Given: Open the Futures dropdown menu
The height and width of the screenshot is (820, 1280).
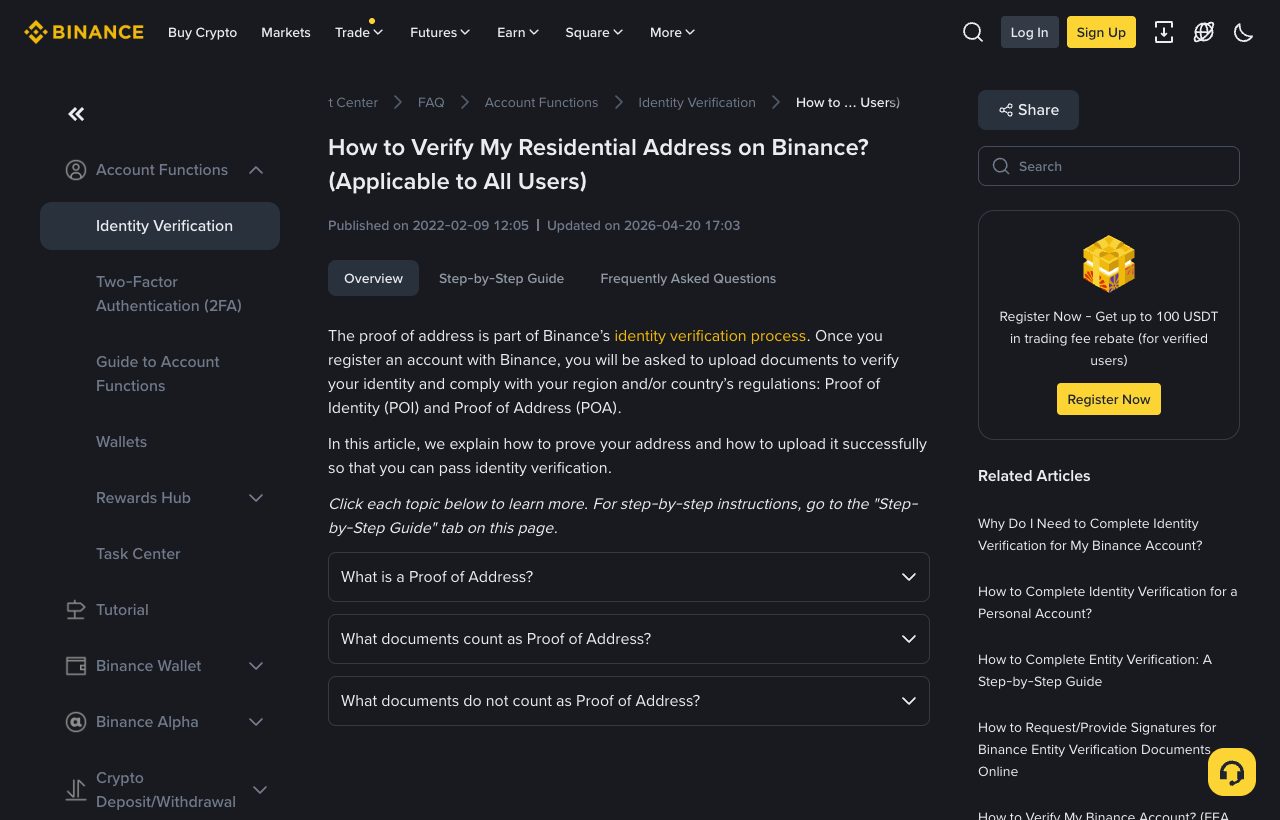Looking at the screenshot, I should pyautogui.click(x=440, y=32).
